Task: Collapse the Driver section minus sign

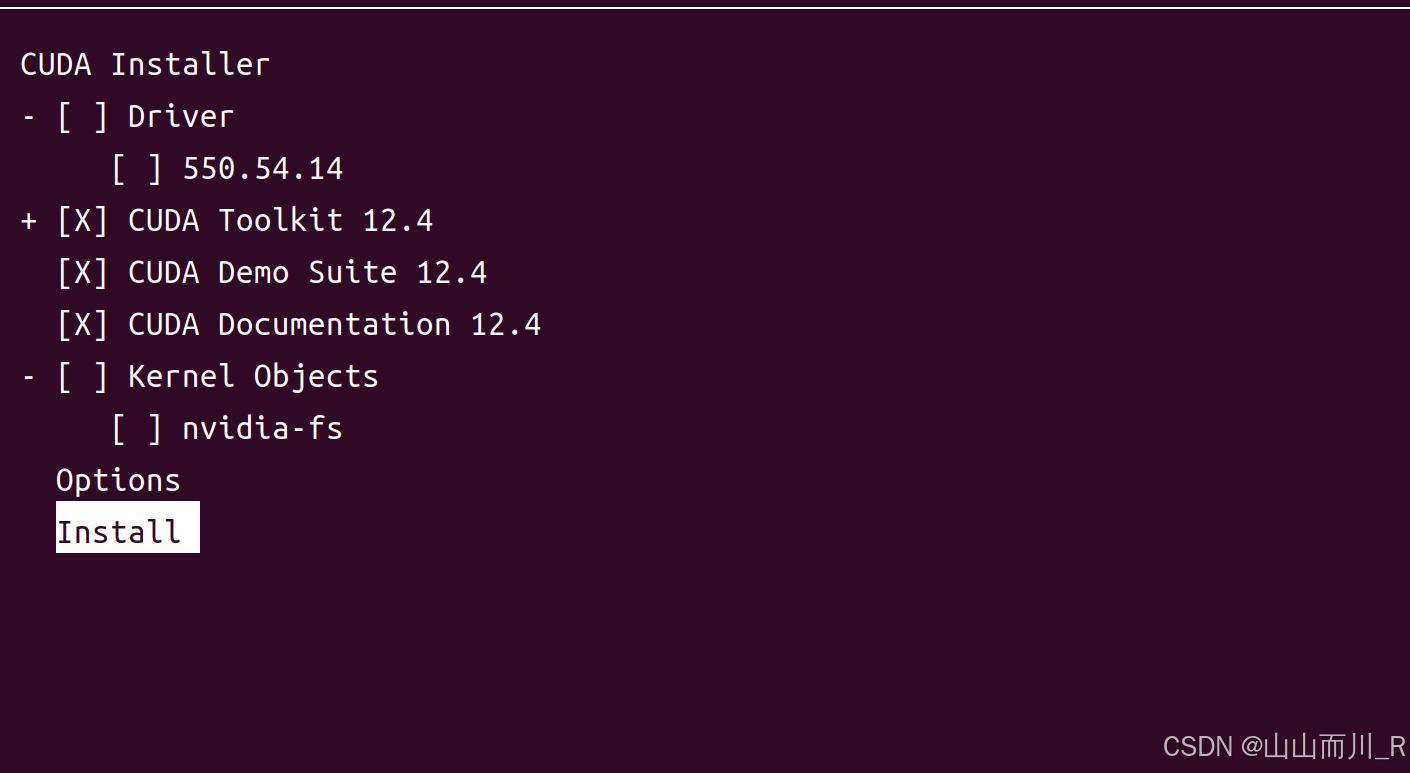Action: (x=29, y=117)
